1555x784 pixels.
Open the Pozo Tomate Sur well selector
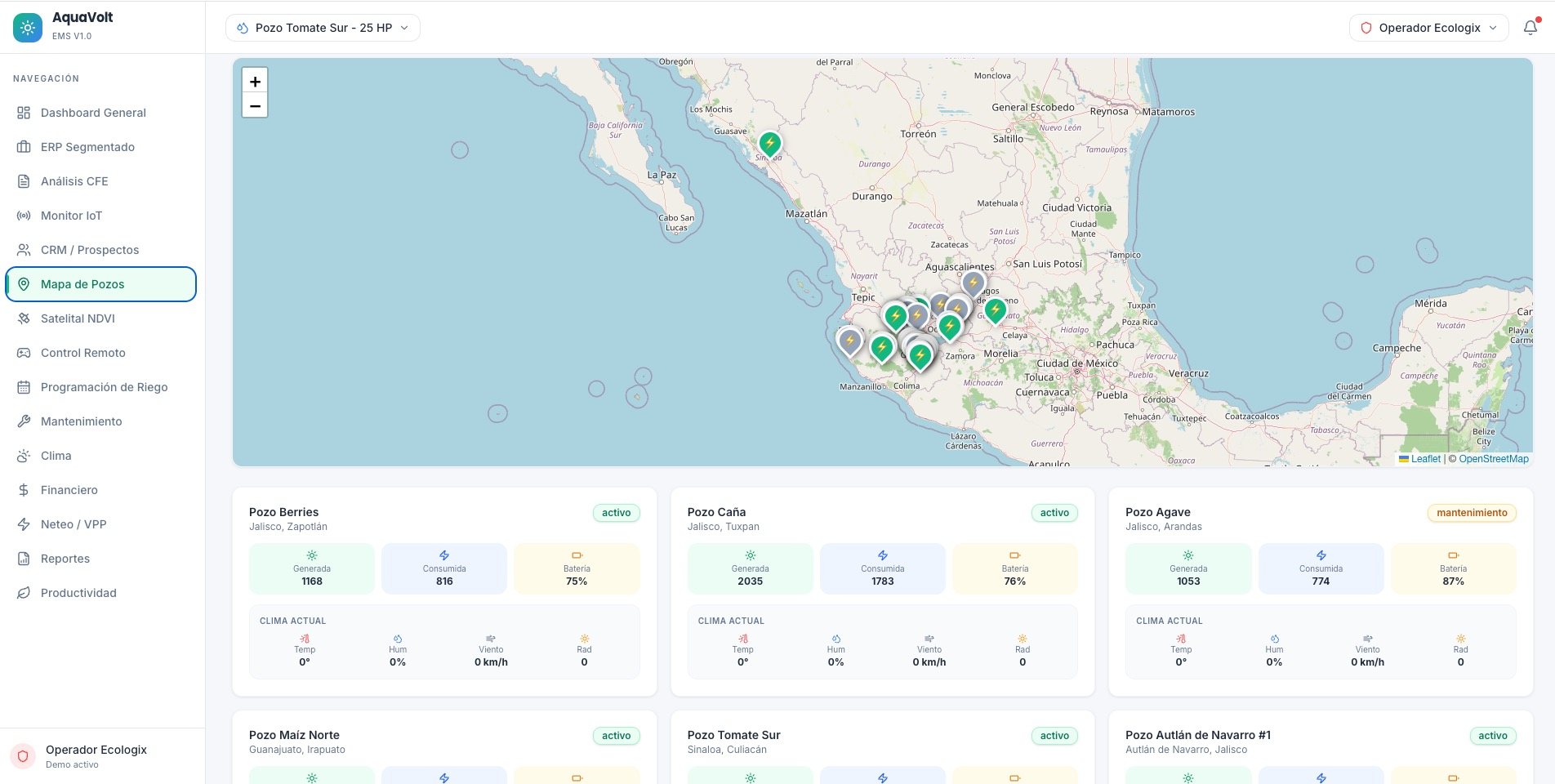click(323, 28)
